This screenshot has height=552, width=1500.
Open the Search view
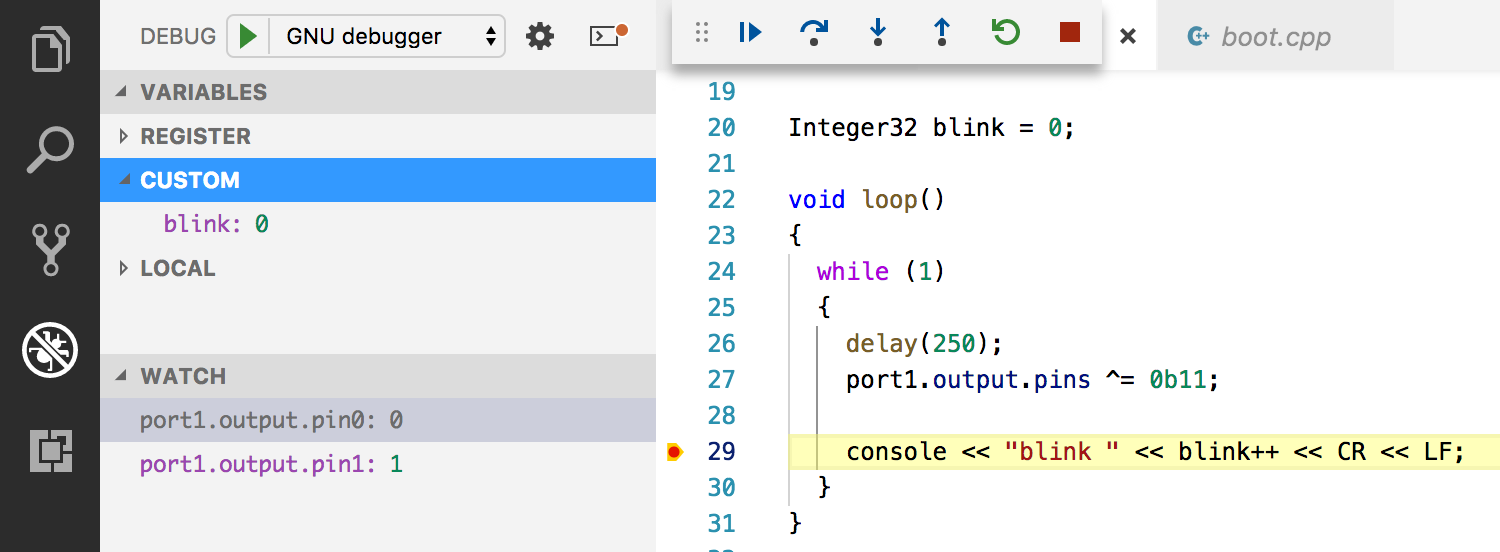coord(50,150)
